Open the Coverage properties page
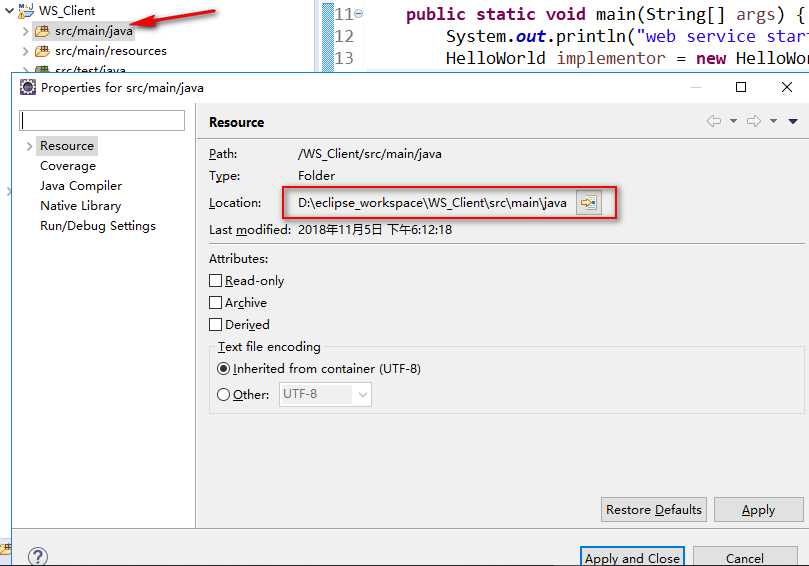Viewport: 809px width, 566px height. 68,166
